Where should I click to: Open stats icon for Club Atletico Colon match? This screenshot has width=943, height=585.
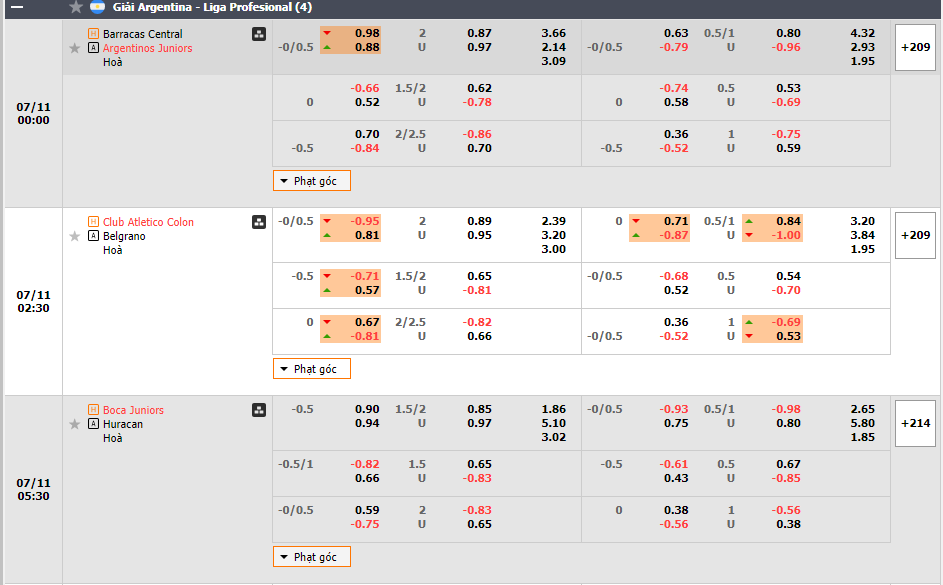pyautogui.click(x=259, y=222)
